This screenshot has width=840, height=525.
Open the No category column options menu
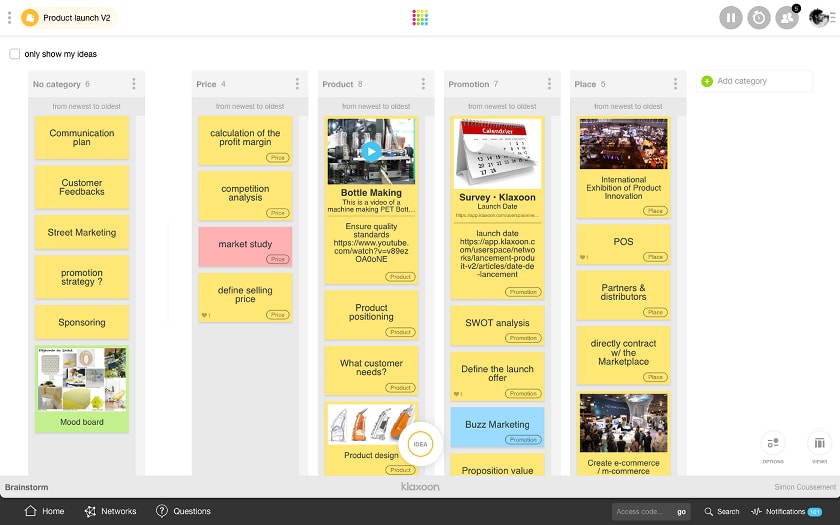coord(133,84)
